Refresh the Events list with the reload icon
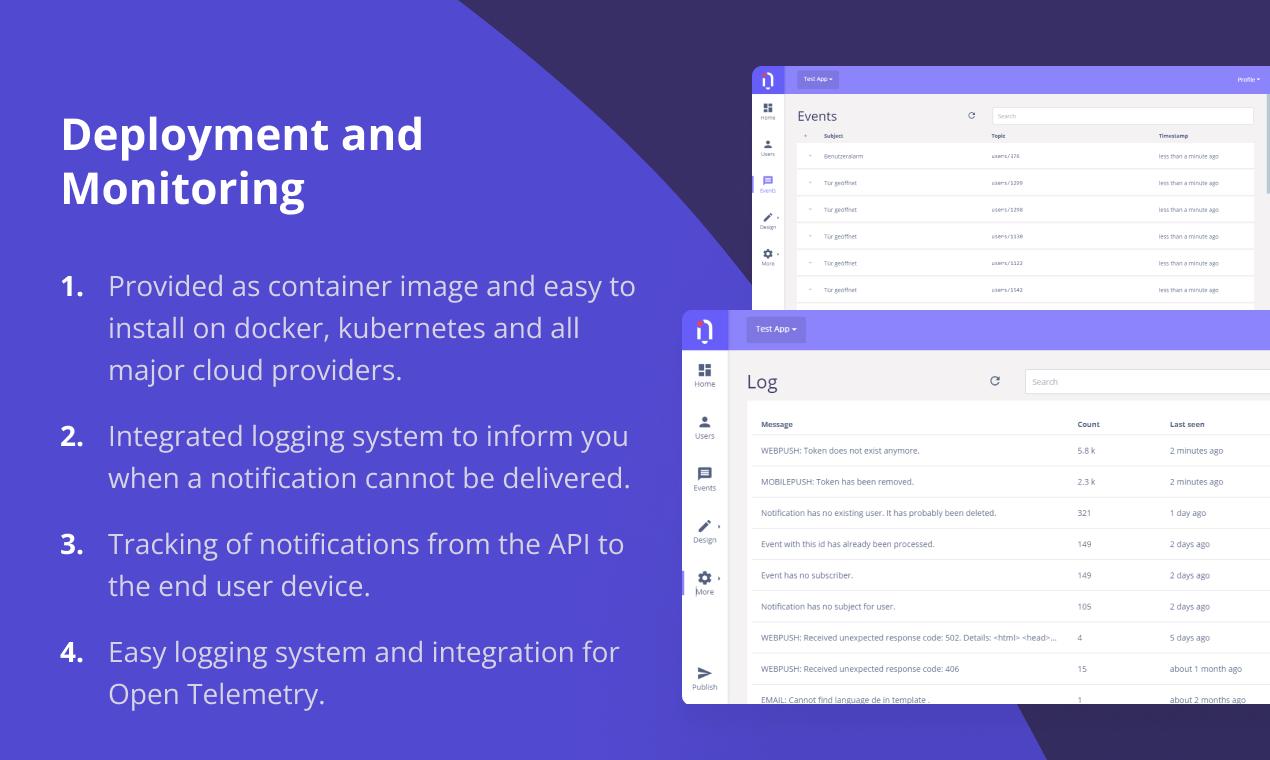 tap(971, 115)
